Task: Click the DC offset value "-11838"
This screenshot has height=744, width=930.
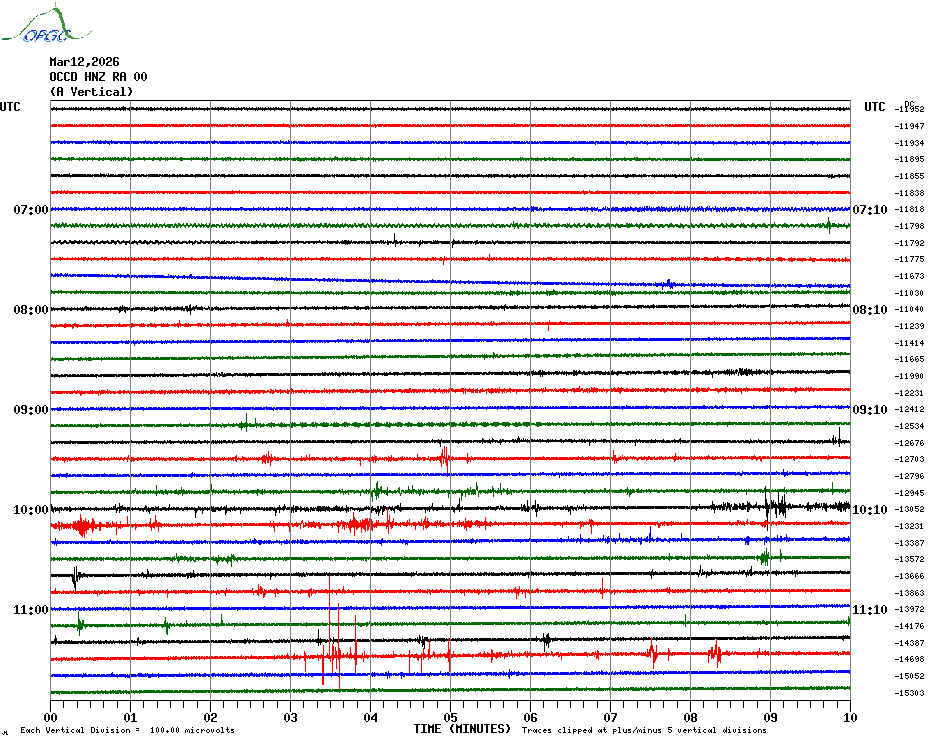Action: (910, 193)
